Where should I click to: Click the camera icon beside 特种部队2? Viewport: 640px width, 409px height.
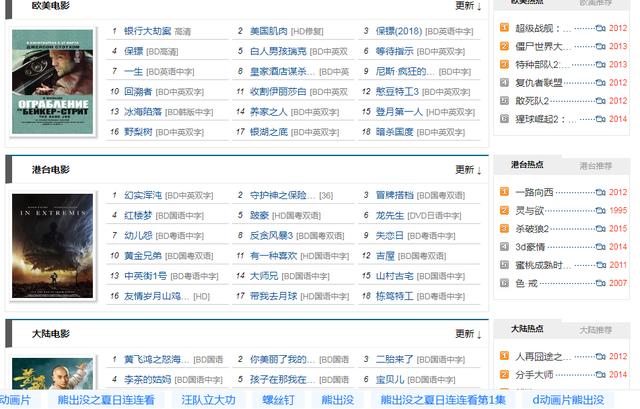600,64
